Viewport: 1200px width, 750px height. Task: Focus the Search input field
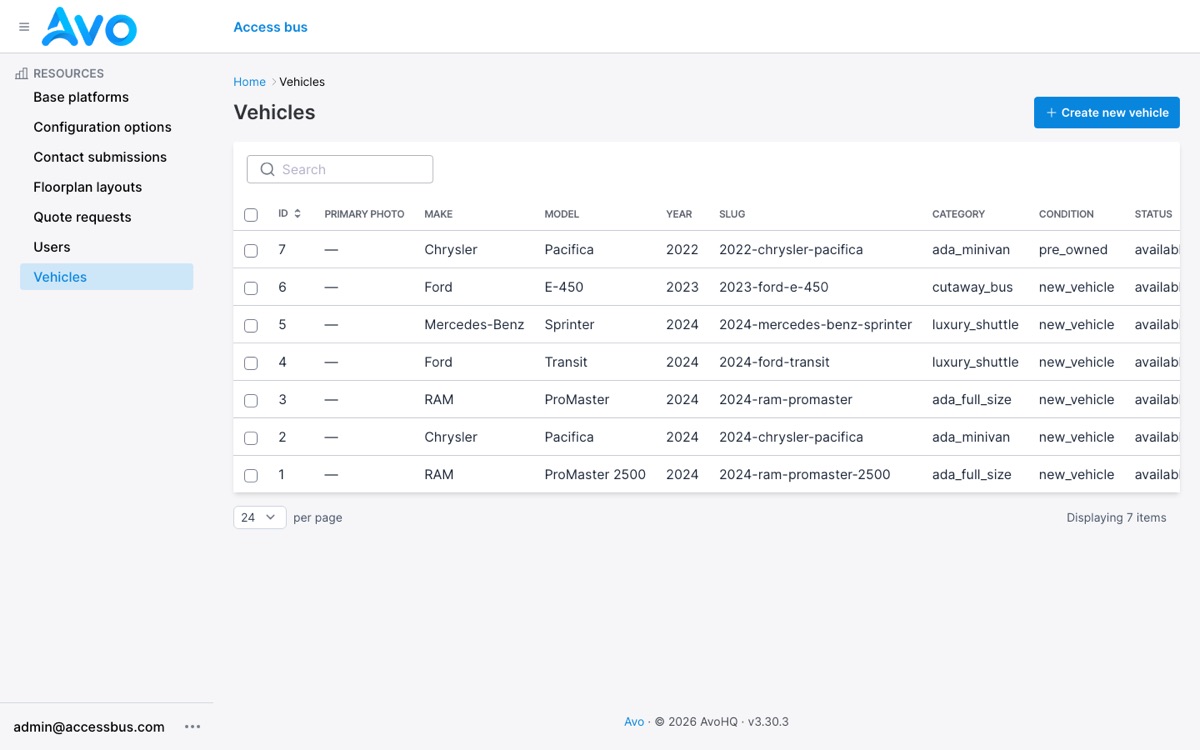click(x=340, y=169)
